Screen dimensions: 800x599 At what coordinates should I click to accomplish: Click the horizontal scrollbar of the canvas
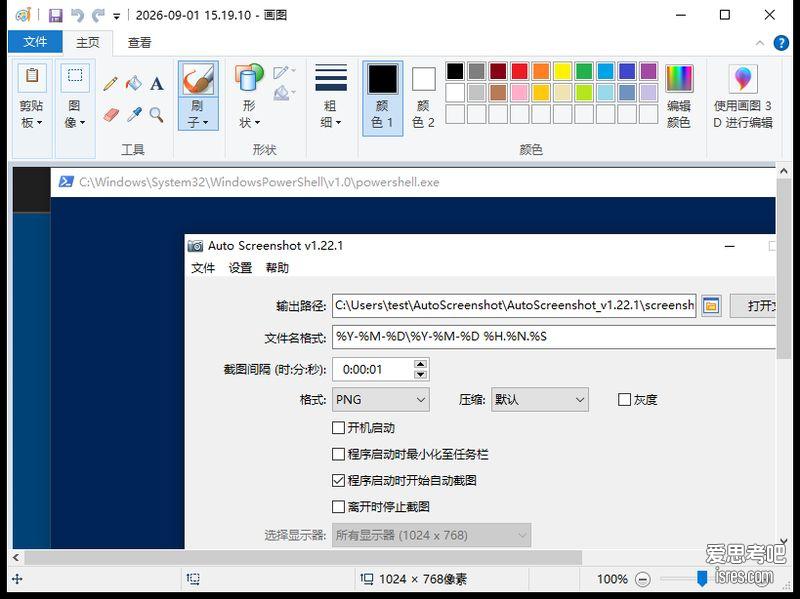point(303,557)
